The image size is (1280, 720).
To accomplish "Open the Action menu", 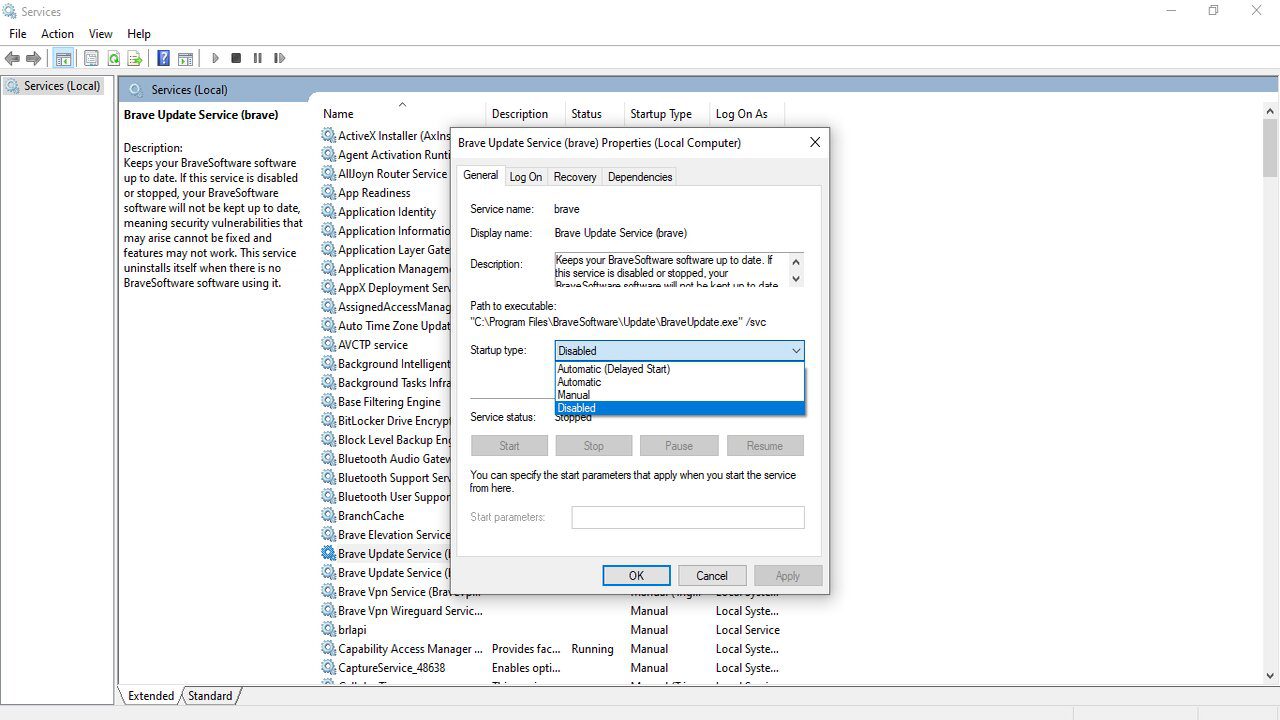I will tap(57, 34).
